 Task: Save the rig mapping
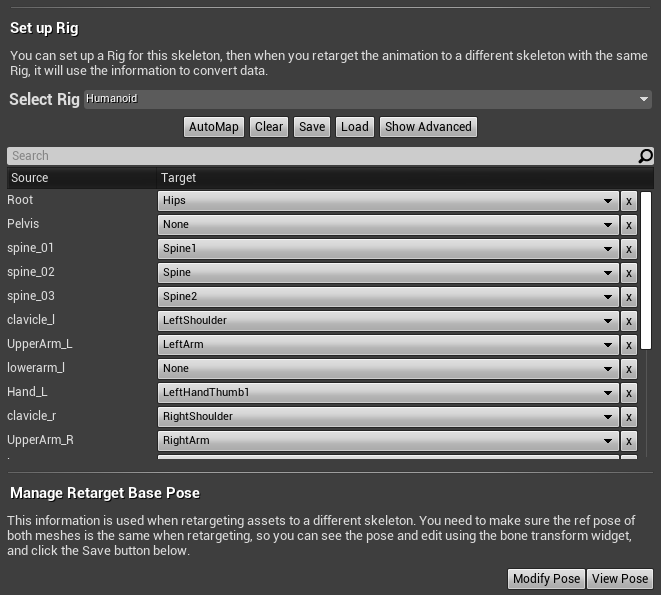312,127
